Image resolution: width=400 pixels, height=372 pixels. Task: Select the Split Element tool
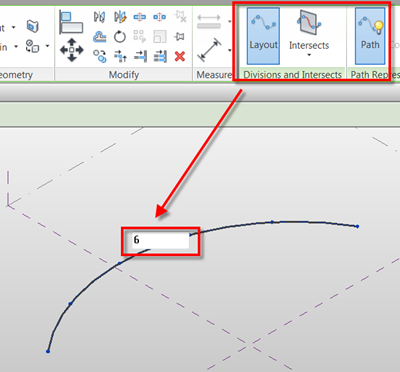point(140,17)
